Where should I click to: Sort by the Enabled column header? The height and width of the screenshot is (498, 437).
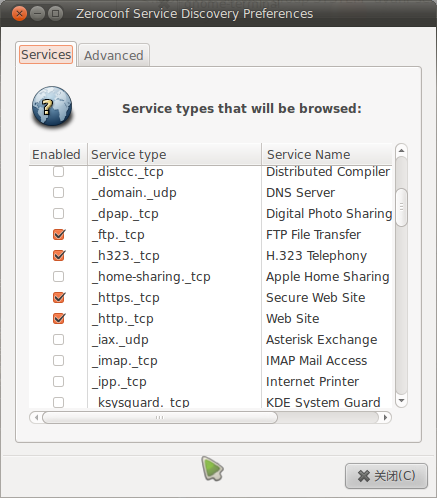click(58, 154)
